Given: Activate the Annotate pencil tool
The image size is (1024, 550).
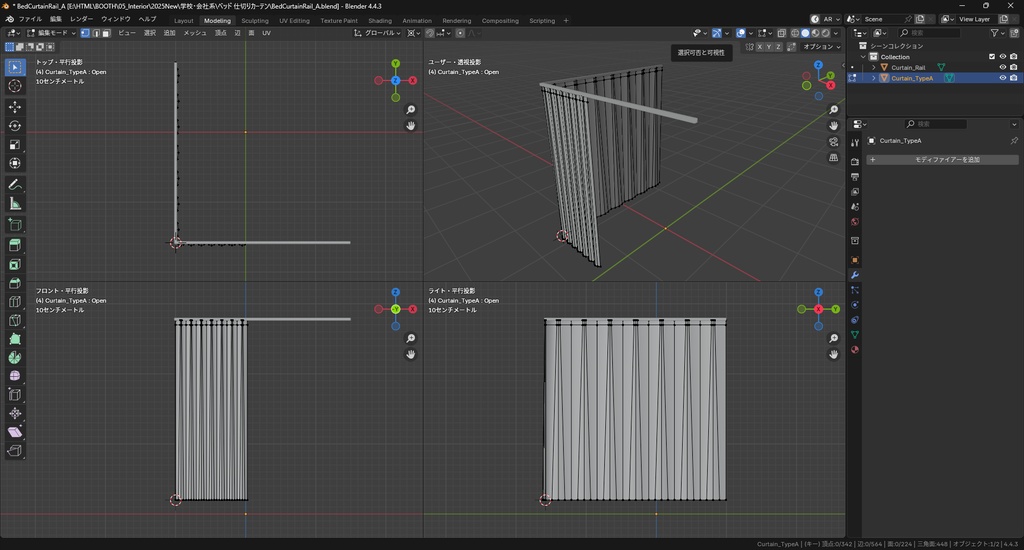Looking at the screenshot, I should point(15,185).
